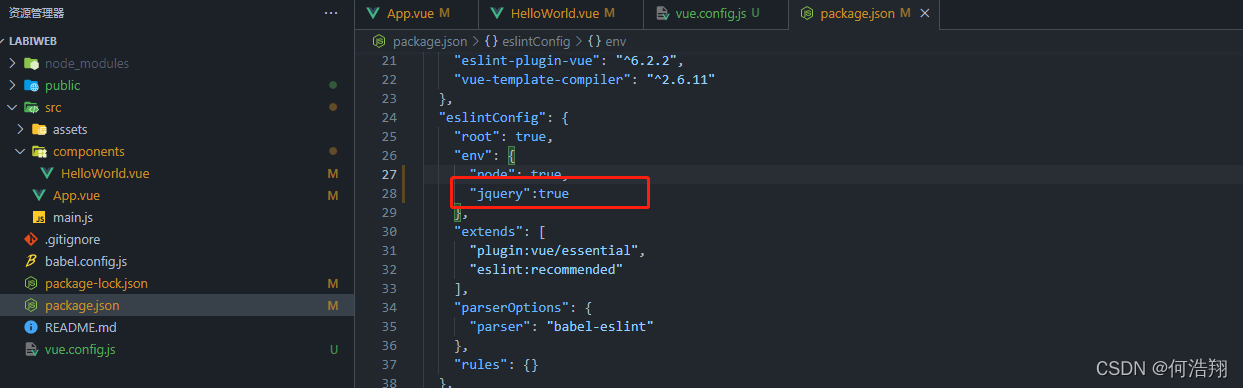Open README.md in explorer
1243x388 pixels.
pyautogui.click(x=81, y=327)
